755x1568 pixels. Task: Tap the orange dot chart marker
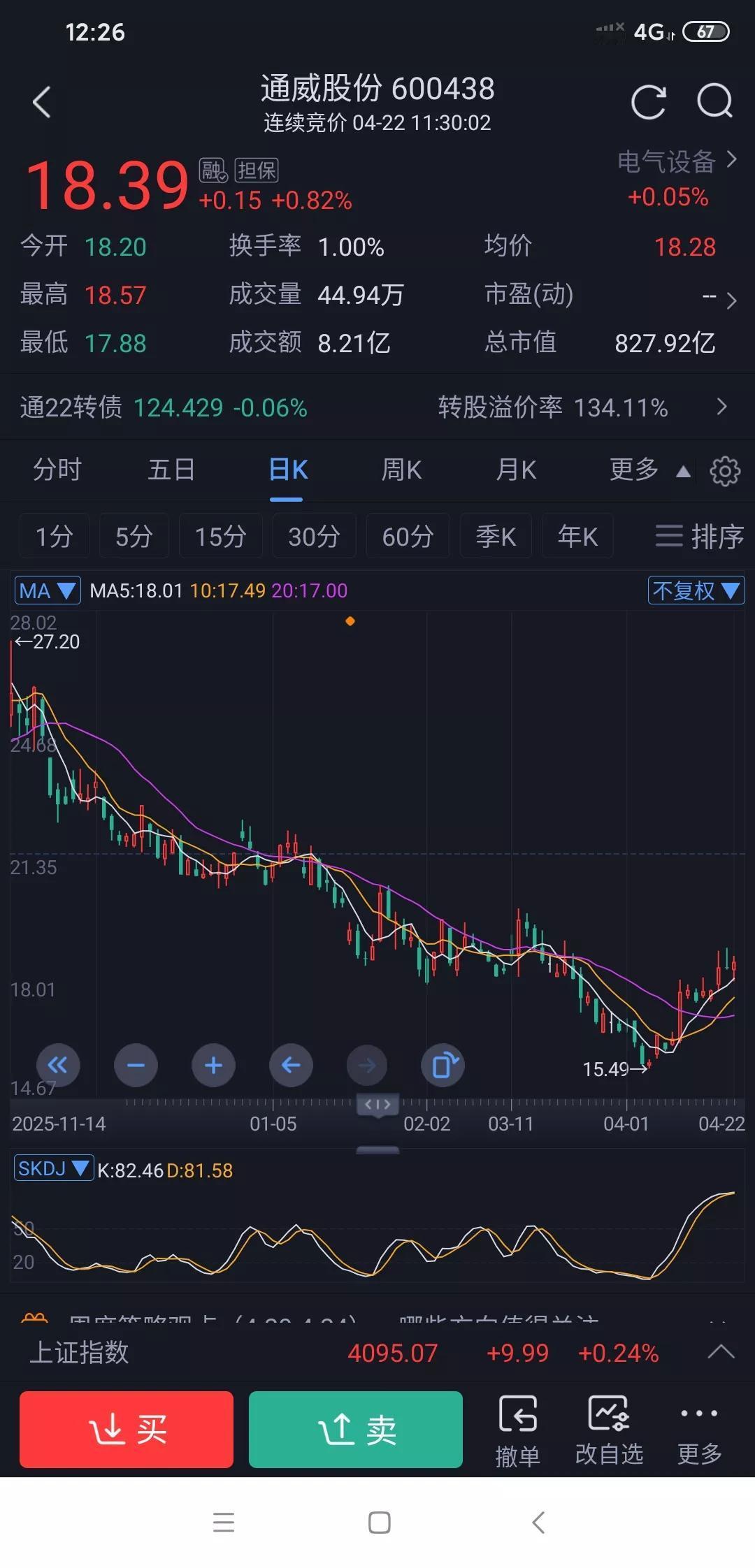(350, 620)
